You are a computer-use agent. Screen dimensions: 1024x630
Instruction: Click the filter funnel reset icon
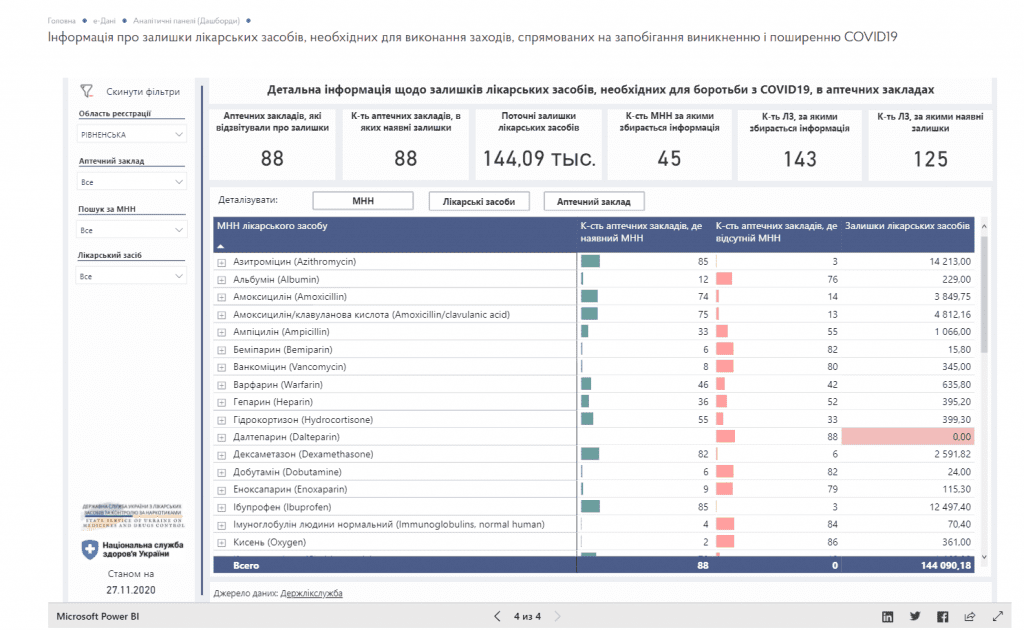[x=87, y=91]
